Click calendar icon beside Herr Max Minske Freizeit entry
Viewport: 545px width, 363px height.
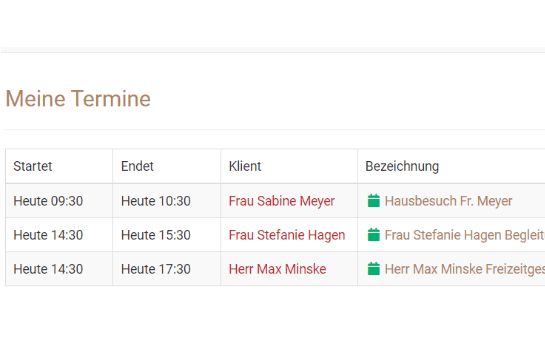(374, 269)
